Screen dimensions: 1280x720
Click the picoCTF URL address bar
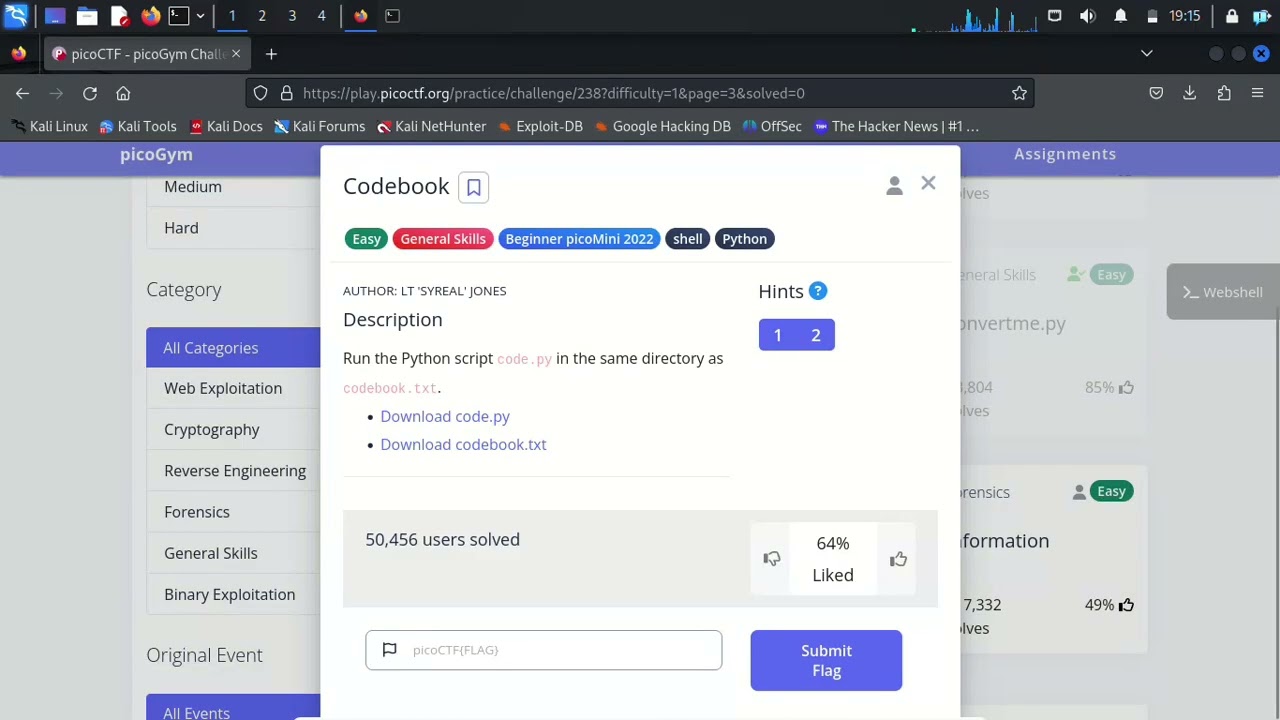coord(640,93)
